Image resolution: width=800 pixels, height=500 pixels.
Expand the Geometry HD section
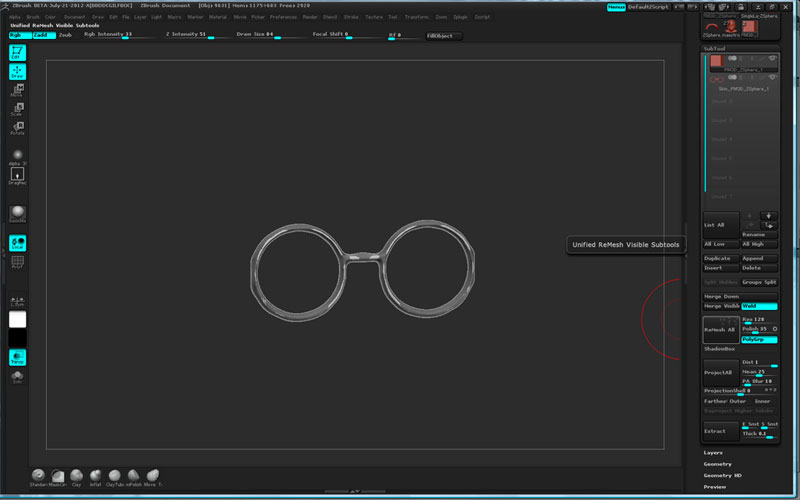click(723, 476)
